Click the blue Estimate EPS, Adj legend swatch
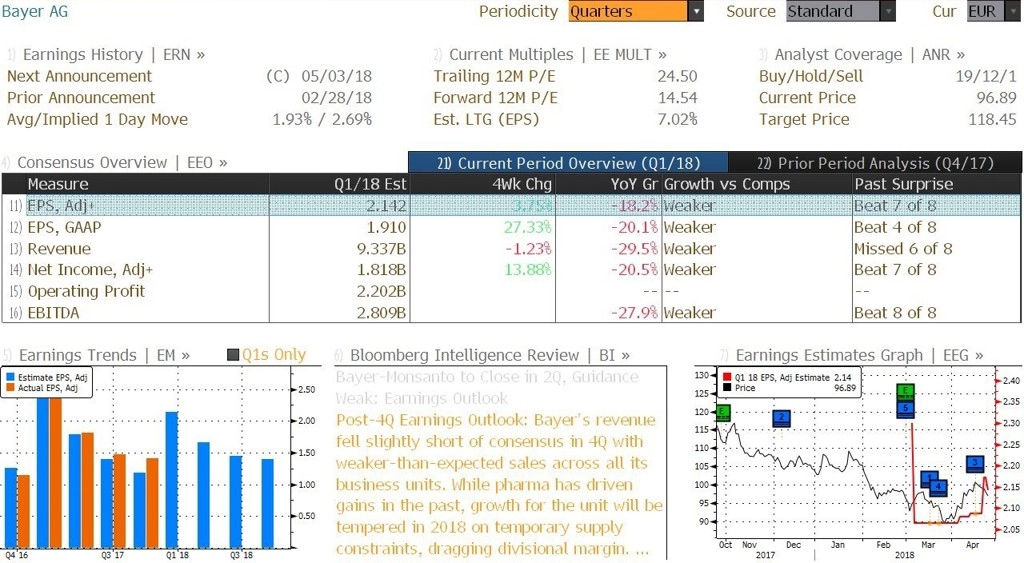Viewport: 1024px width, 563px height. point(10,378)
